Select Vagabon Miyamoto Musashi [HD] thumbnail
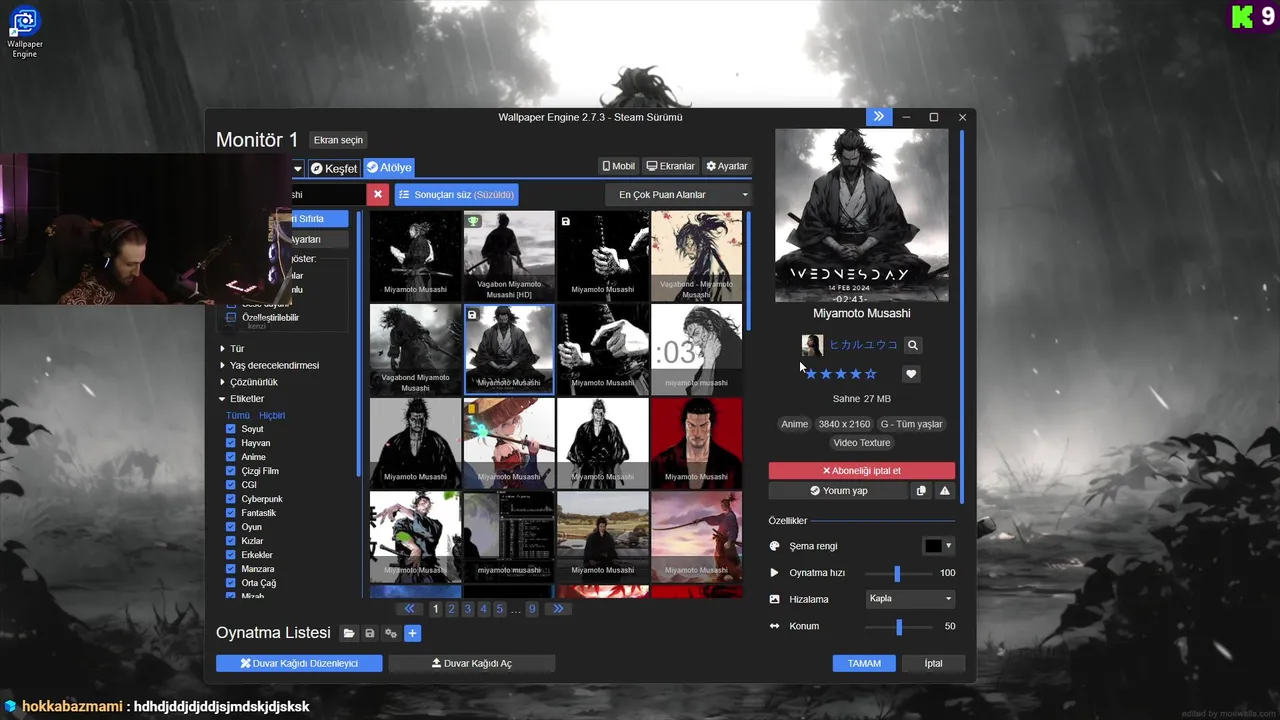This screenshot has width=1280, height=720. coord(509,256)
